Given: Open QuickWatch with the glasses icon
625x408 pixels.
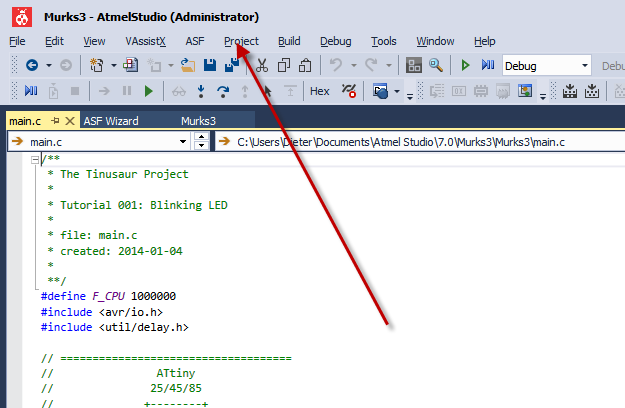Looking at the screenshot, I should [x=179, y=92].
